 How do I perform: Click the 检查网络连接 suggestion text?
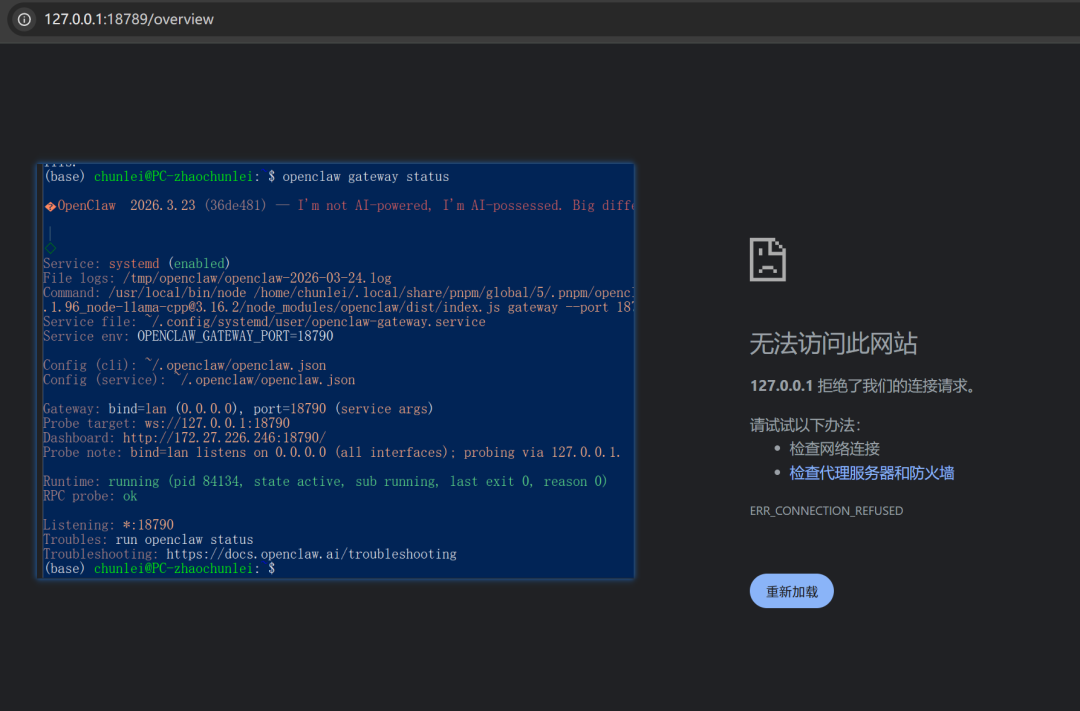coord(834,449)
